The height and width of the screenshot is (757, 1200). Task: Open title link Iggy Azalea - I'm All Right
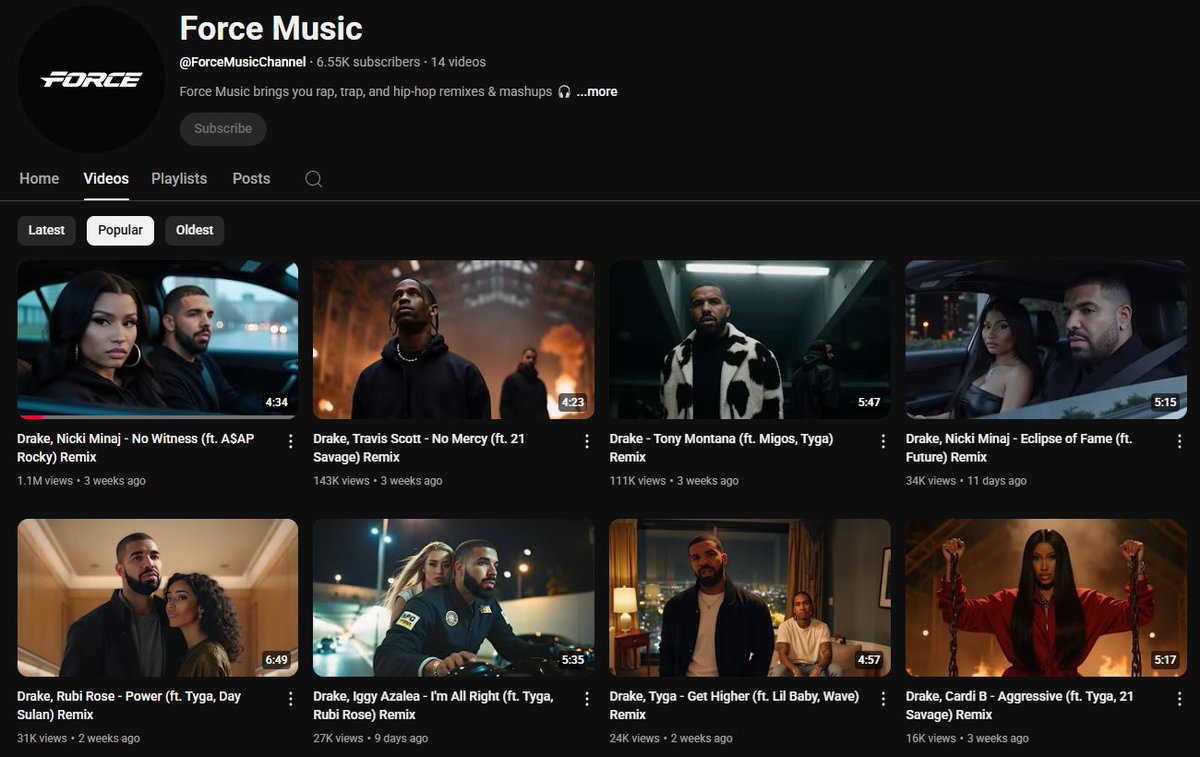point(433,706)
